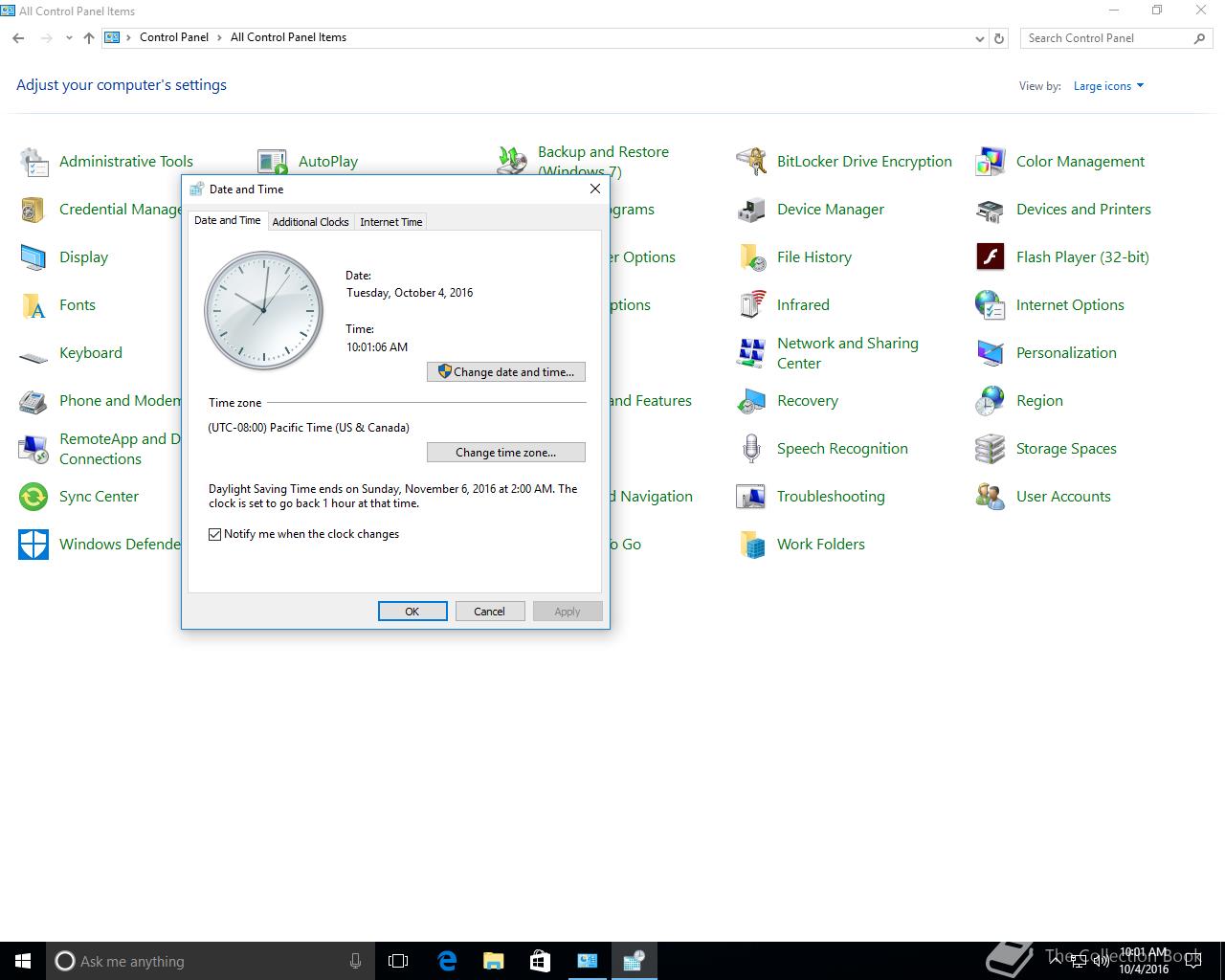Close the Date and Time dialog
The width and height of the screenshot is (1225, 980).
coord(595,189)
